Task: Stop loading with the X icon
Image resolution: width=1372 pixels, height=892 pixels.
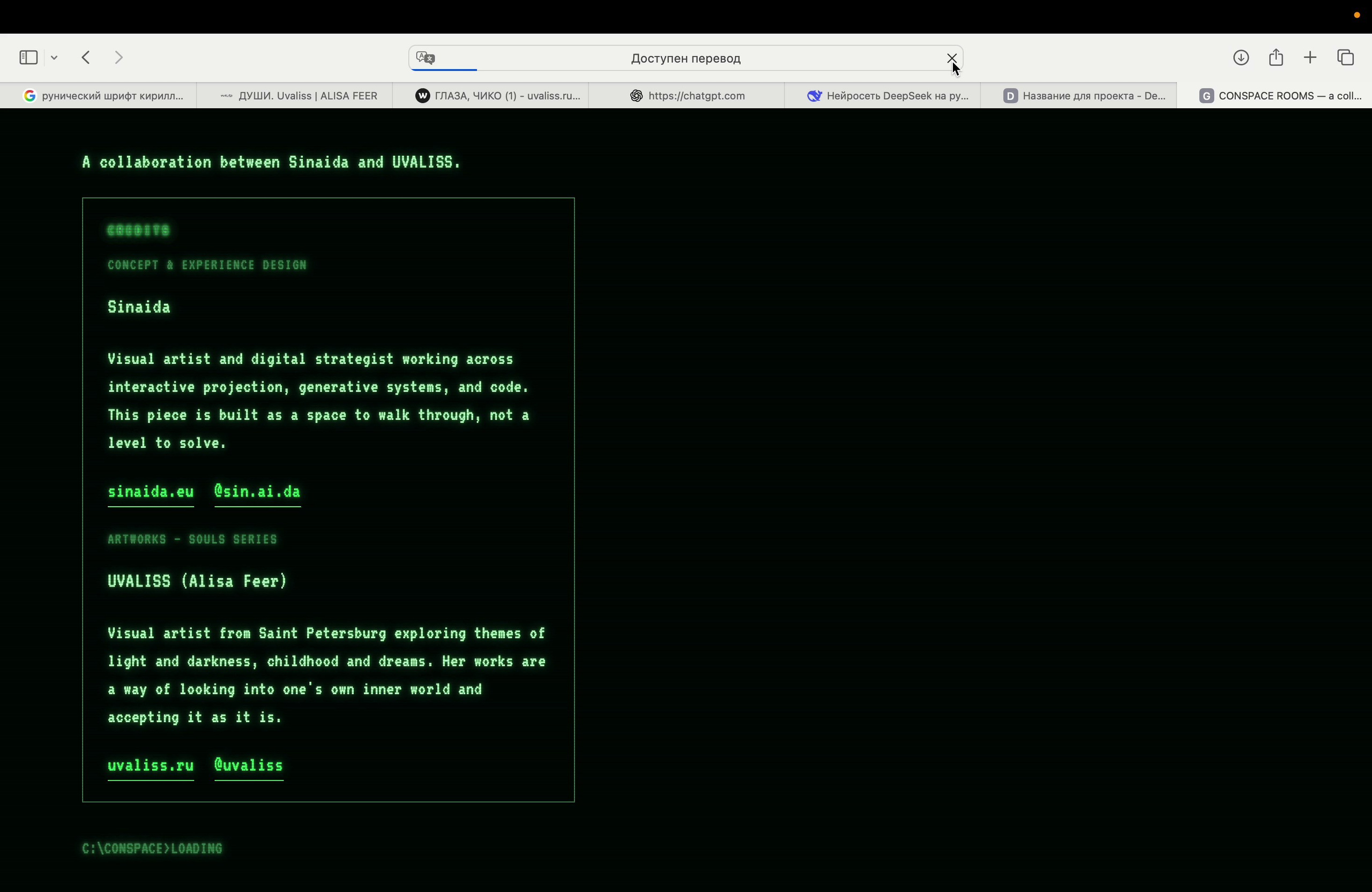Action: [x=951, y=58]
